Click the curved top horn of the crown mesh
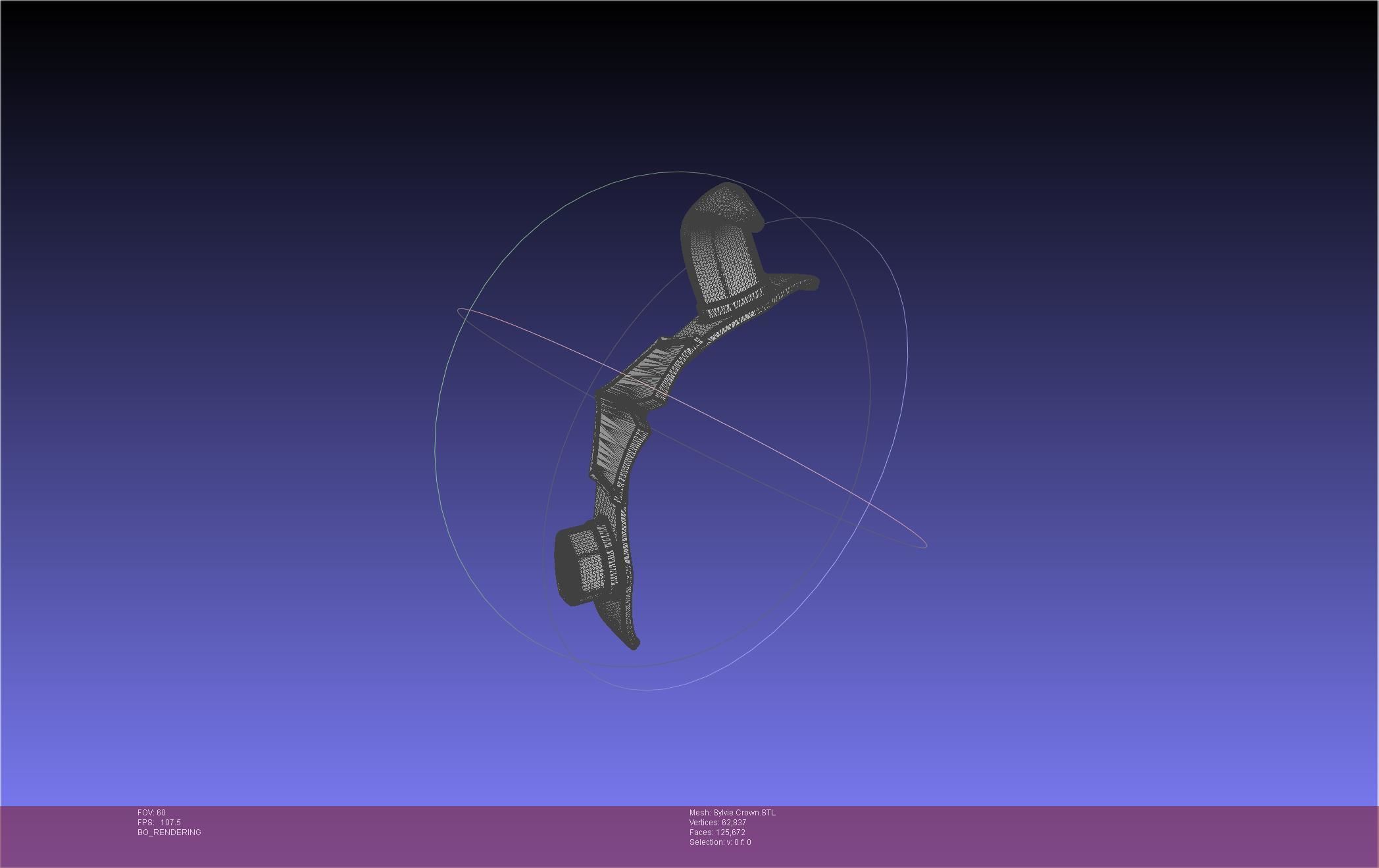Viewport: 1379px width, 868px height. pos(724,204)
